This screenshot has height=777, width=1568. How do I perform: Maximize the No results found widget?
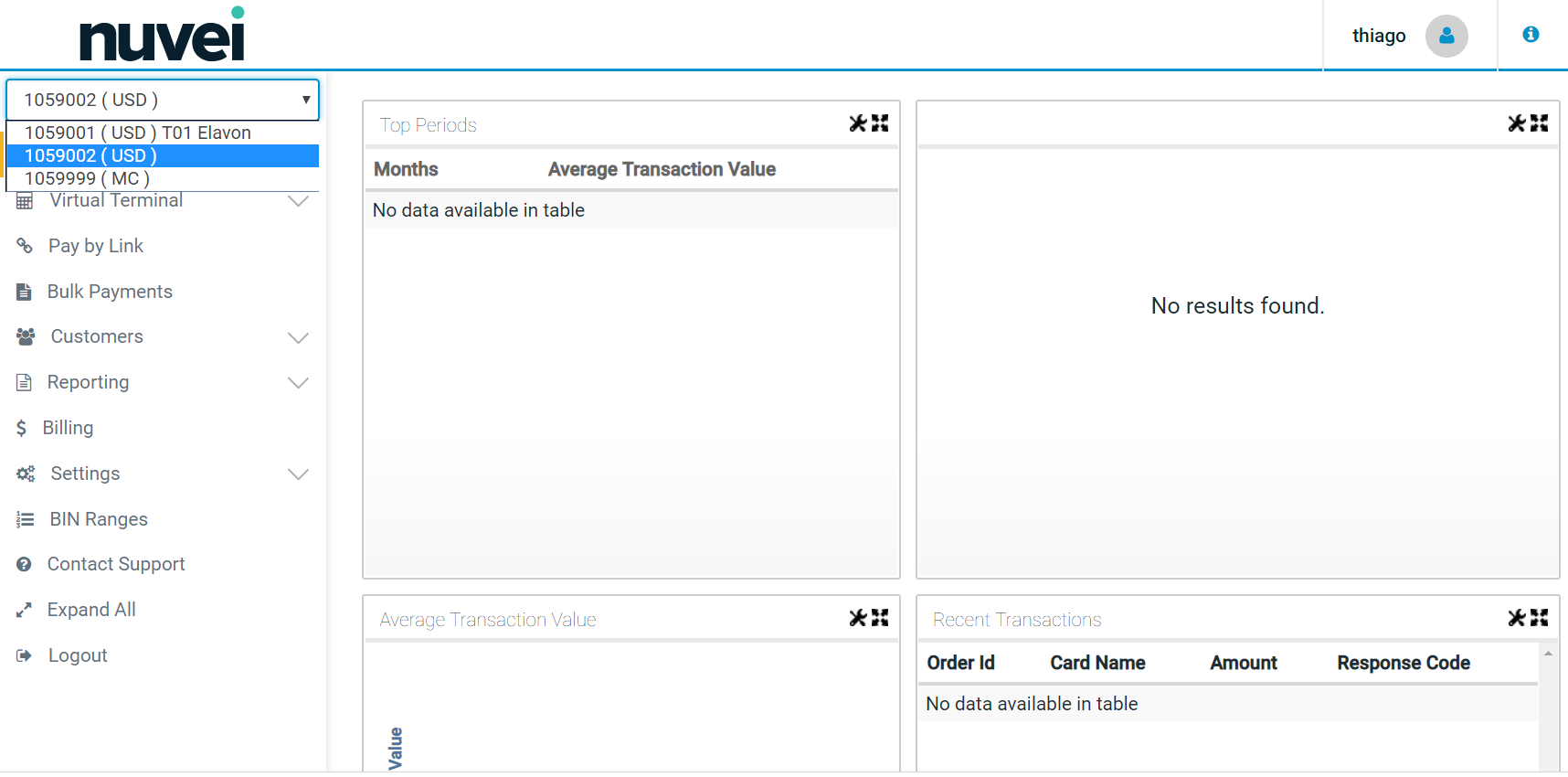pyautogui.click(x=1540, y=123)
